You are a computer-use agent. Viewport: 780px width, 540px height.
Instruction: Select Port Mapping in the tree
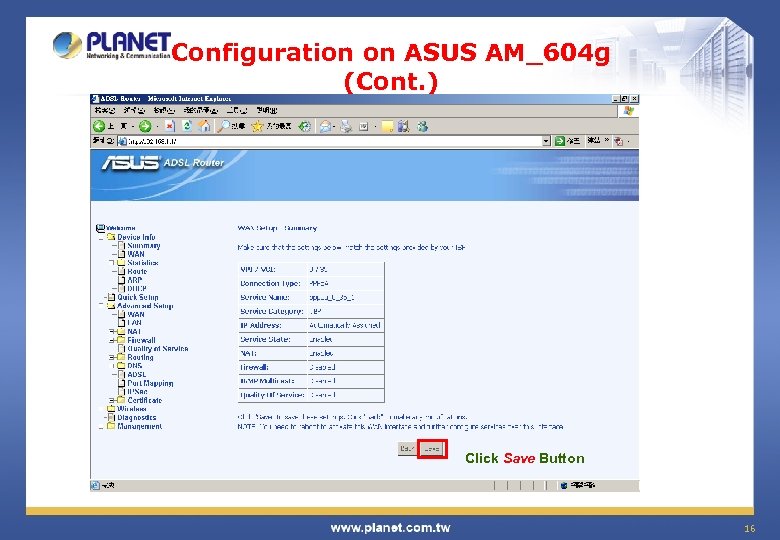[x=150, y=383]
